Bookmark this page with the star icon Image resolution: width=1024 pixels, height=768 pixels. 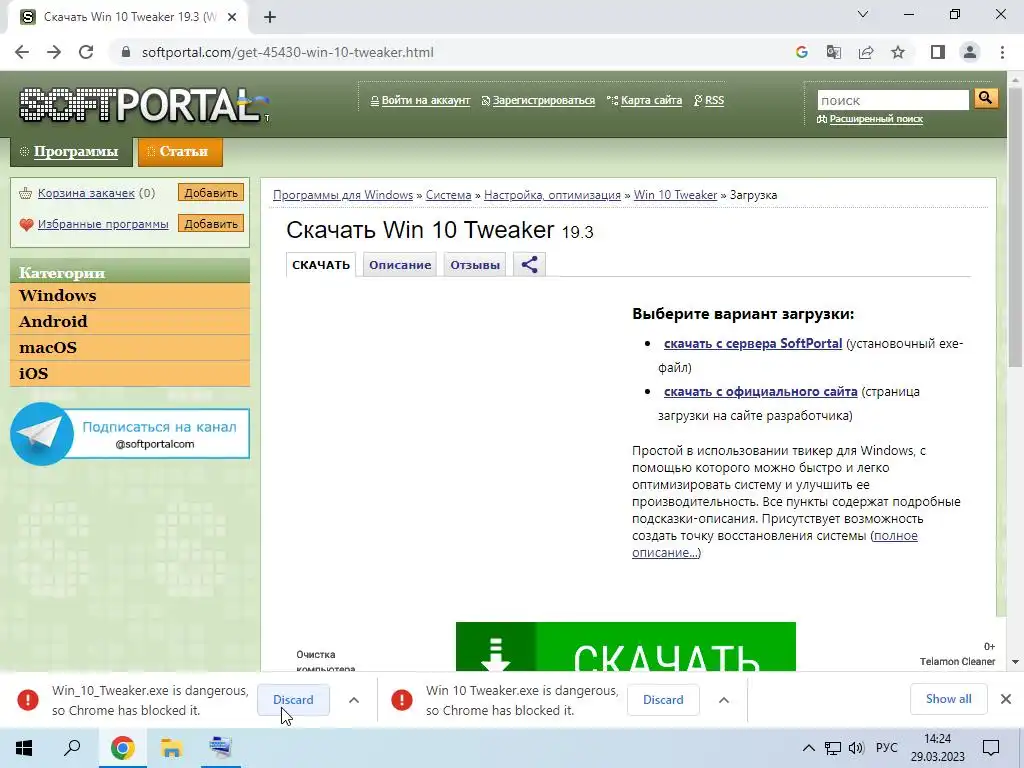(x=898, y=52)
